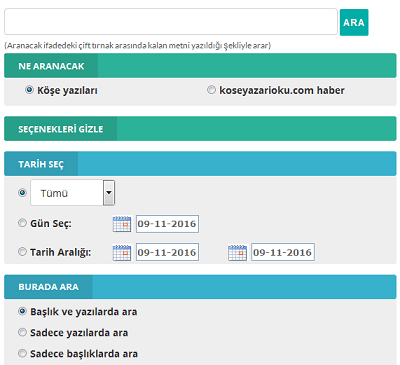
Task: Open the Tarih Aralığı start date calendar icon
Action: [x=122, y=252]
